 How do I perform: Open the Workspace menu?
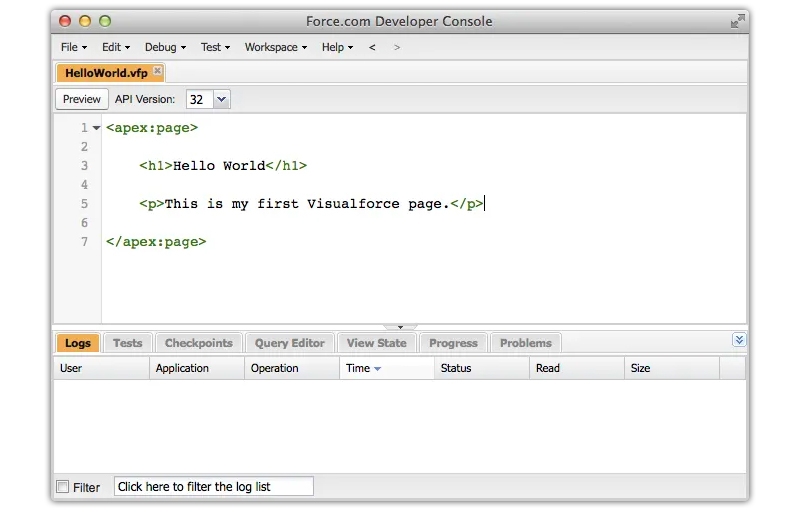pos(276,47)
